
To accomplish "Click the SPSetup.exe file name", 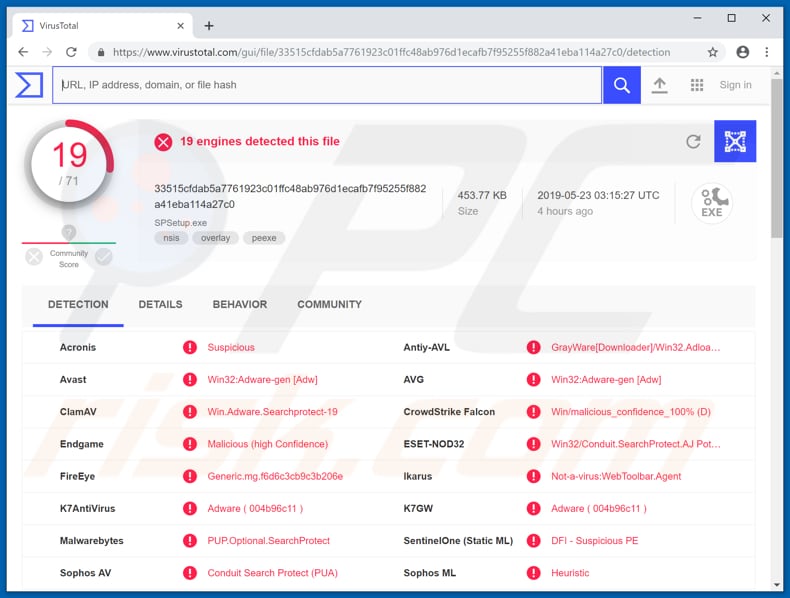I will tap(180, 223).
